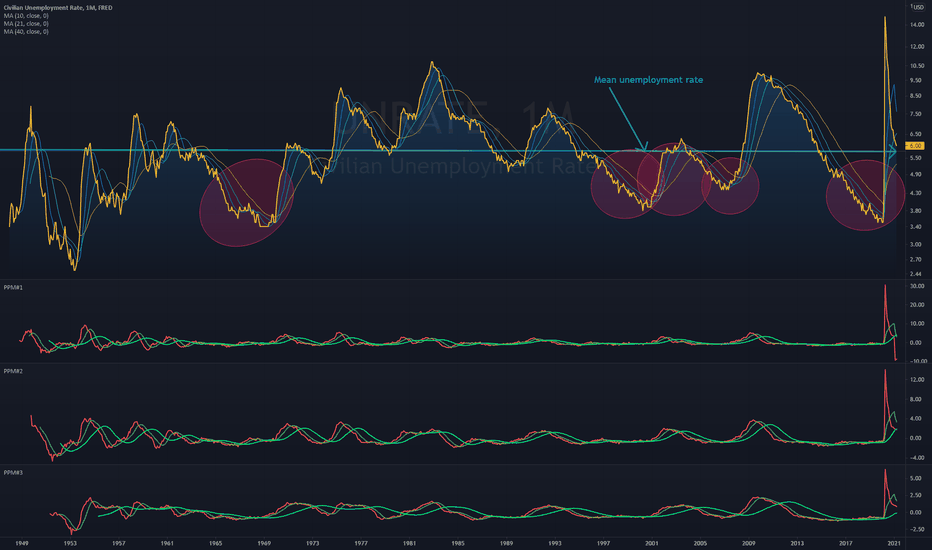The width and height of the screenshot is (932, 550).
Task: Click the 30.00 value on PPM#1 axis
Action: point(917,286)
